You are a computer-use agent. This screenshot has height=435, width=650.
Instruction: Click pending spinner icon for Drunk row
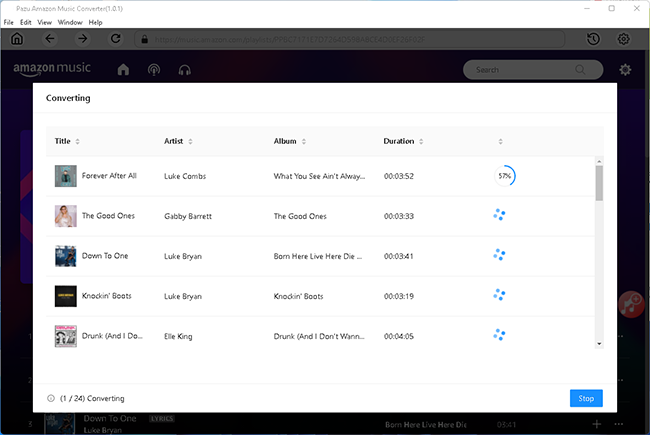click(499, 335)
